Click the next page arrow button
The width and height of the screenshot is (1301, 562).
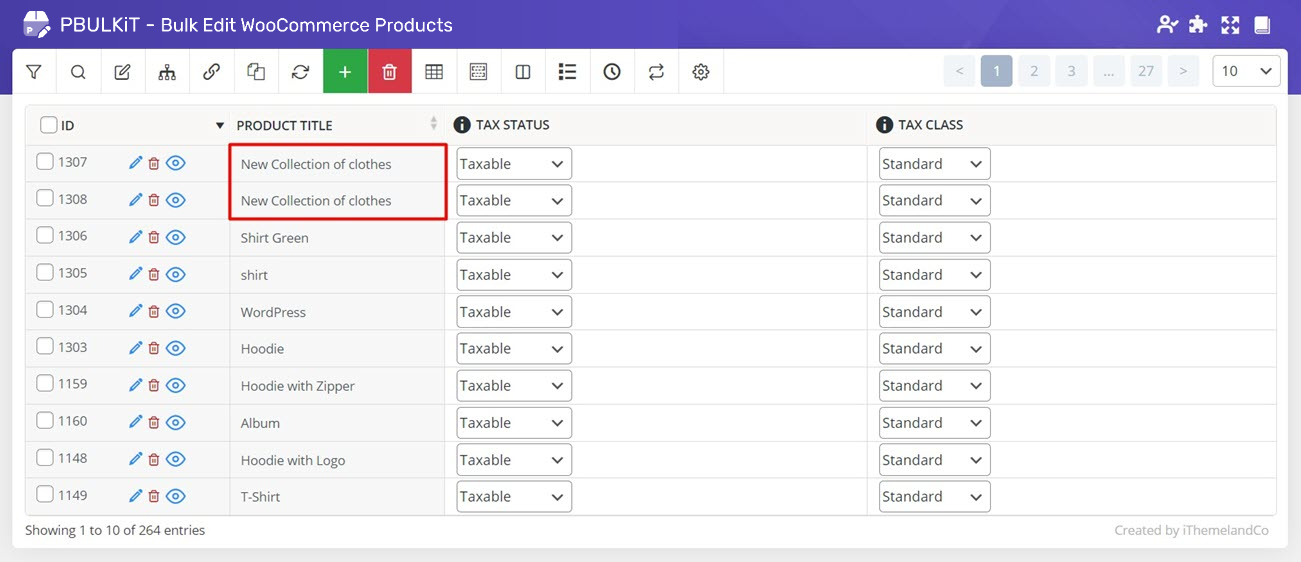pos(1183,71)
